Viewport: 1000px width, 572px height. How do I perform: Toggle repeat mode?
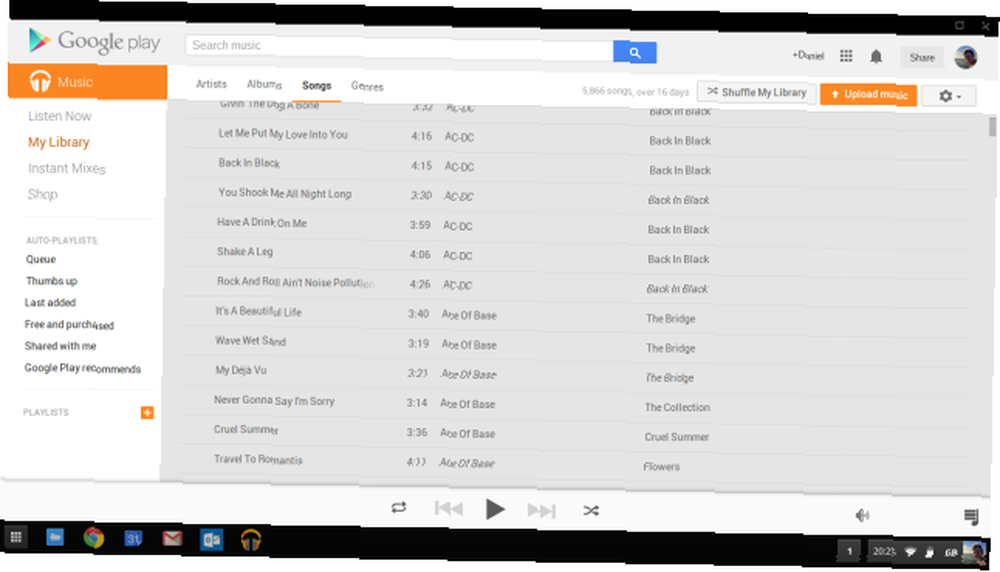click(x=399, y=508)
